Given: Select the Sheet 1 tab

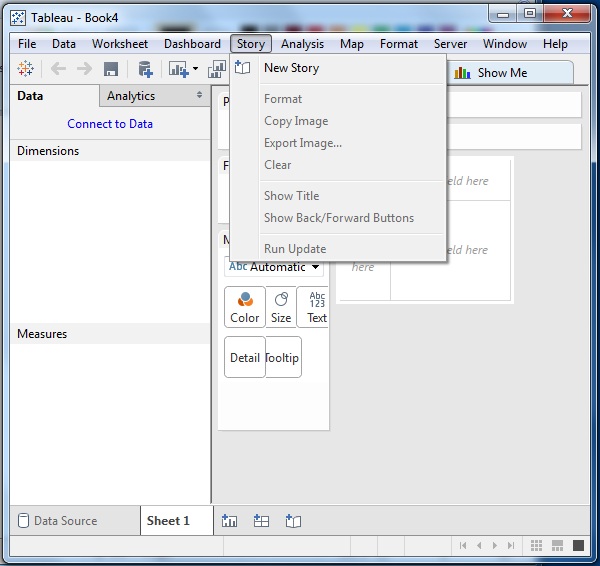Looking at the screenshot, I should coord(168,521).
